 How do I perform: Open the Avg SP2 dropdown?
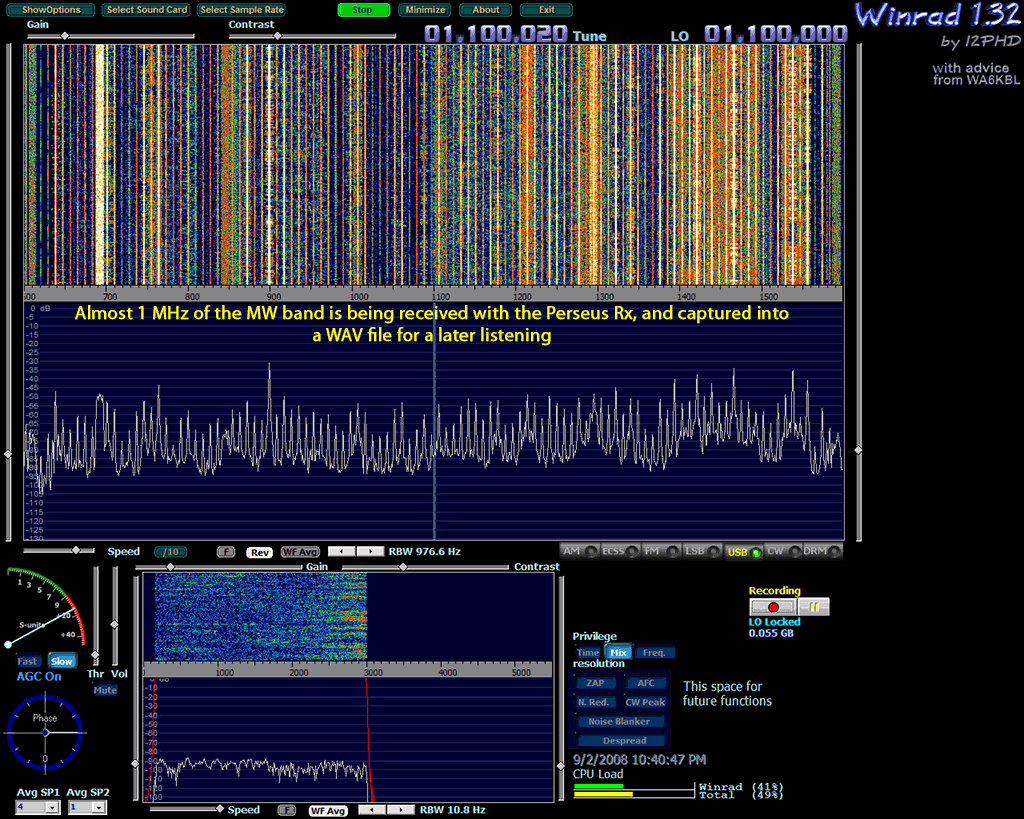[x=87, y=807]
